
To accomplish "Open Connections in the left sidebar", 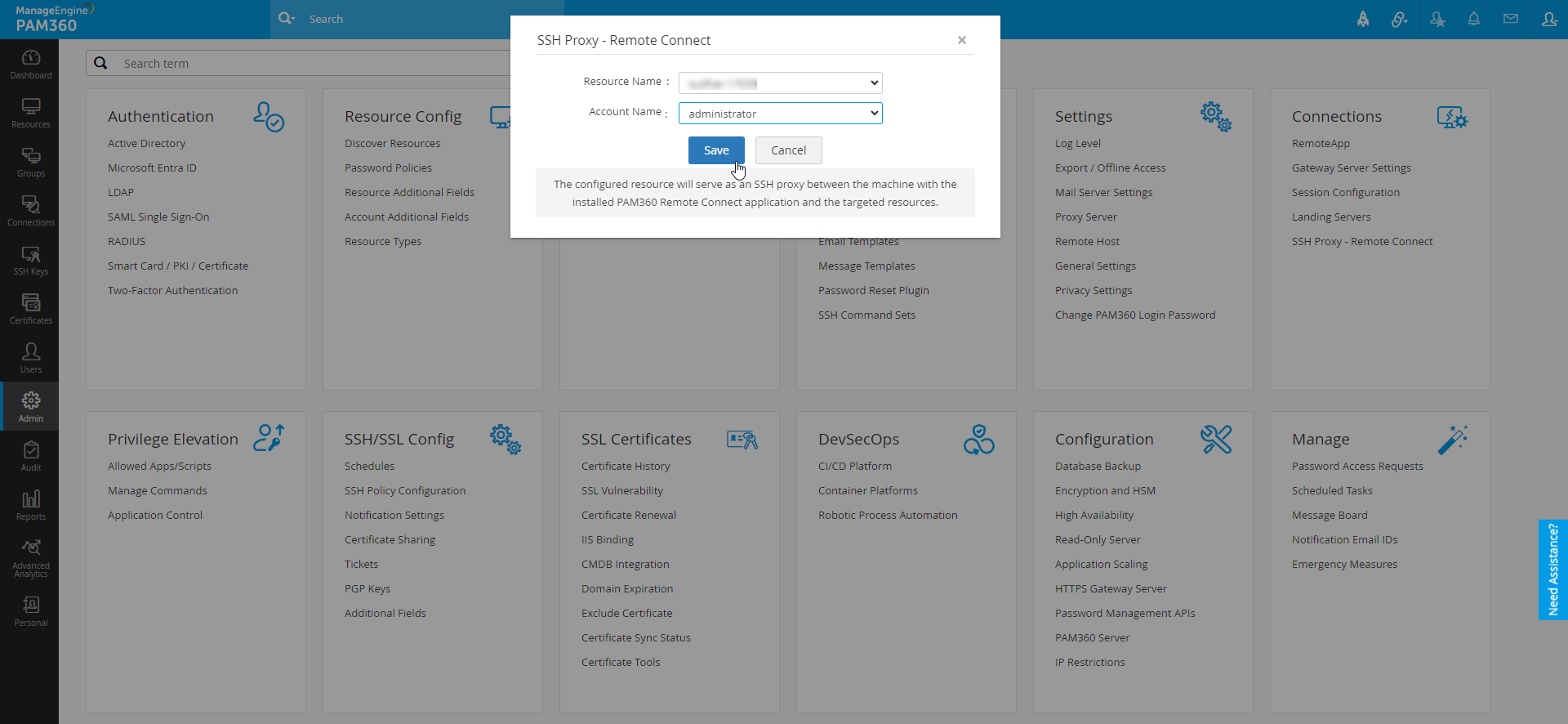I will click(30, 211).
